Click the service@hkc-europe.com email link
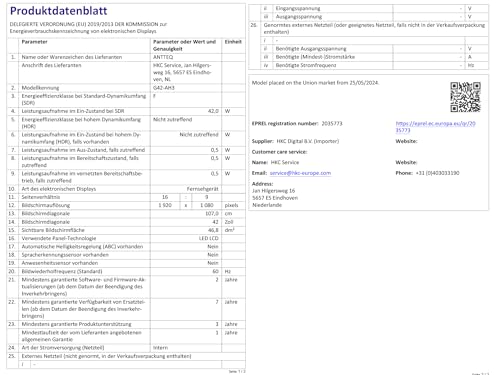Image resolution: width=500 pixels, height=375 pixels. (300, 173)
